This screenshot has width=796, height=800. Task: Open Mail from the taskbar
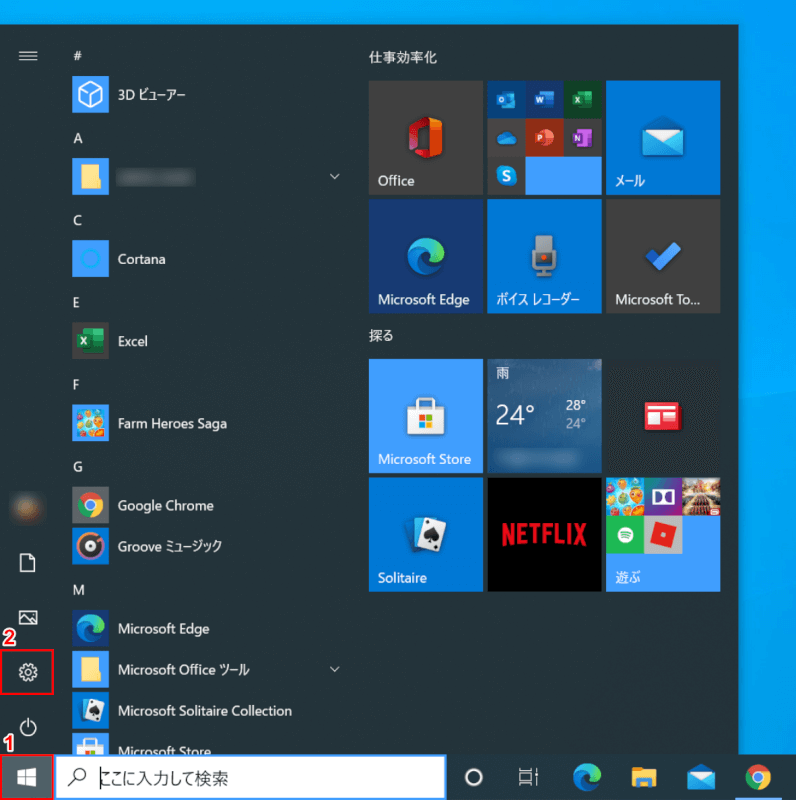click(701, 777)
